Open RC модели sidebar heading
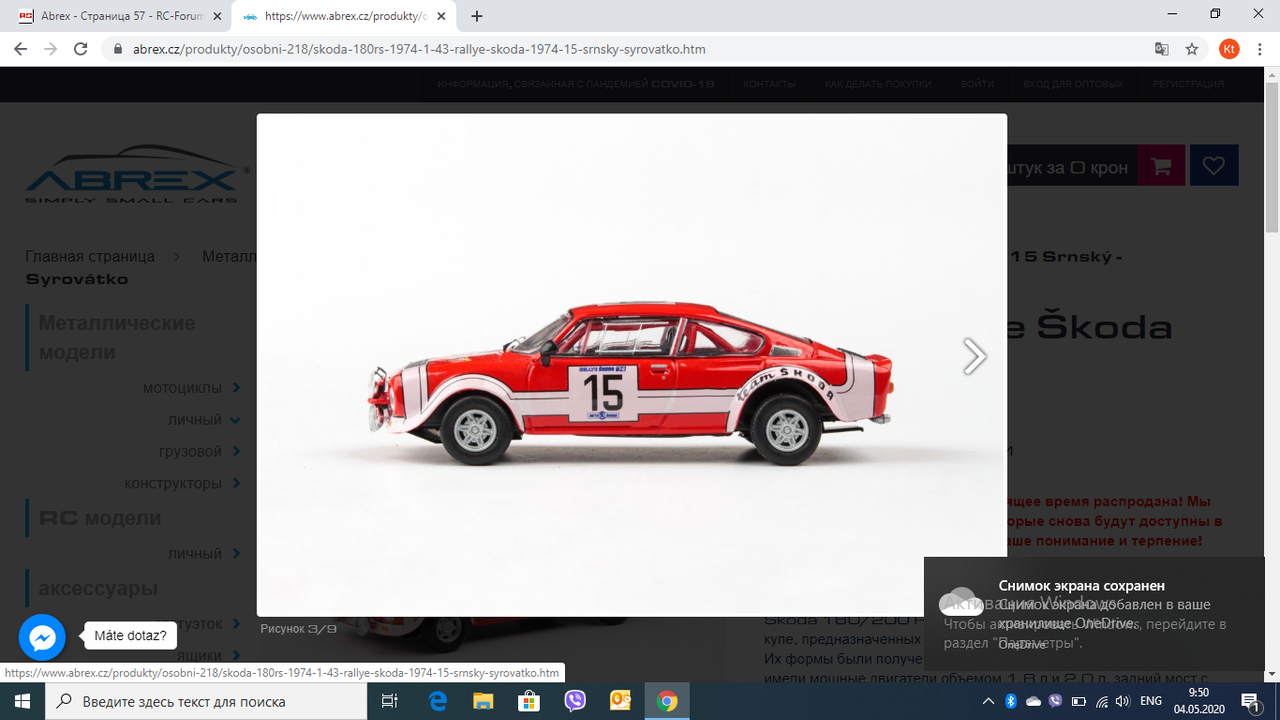The height and width of the screenshot is (720, 1280). pyautogui.click(x=100, y=518)
